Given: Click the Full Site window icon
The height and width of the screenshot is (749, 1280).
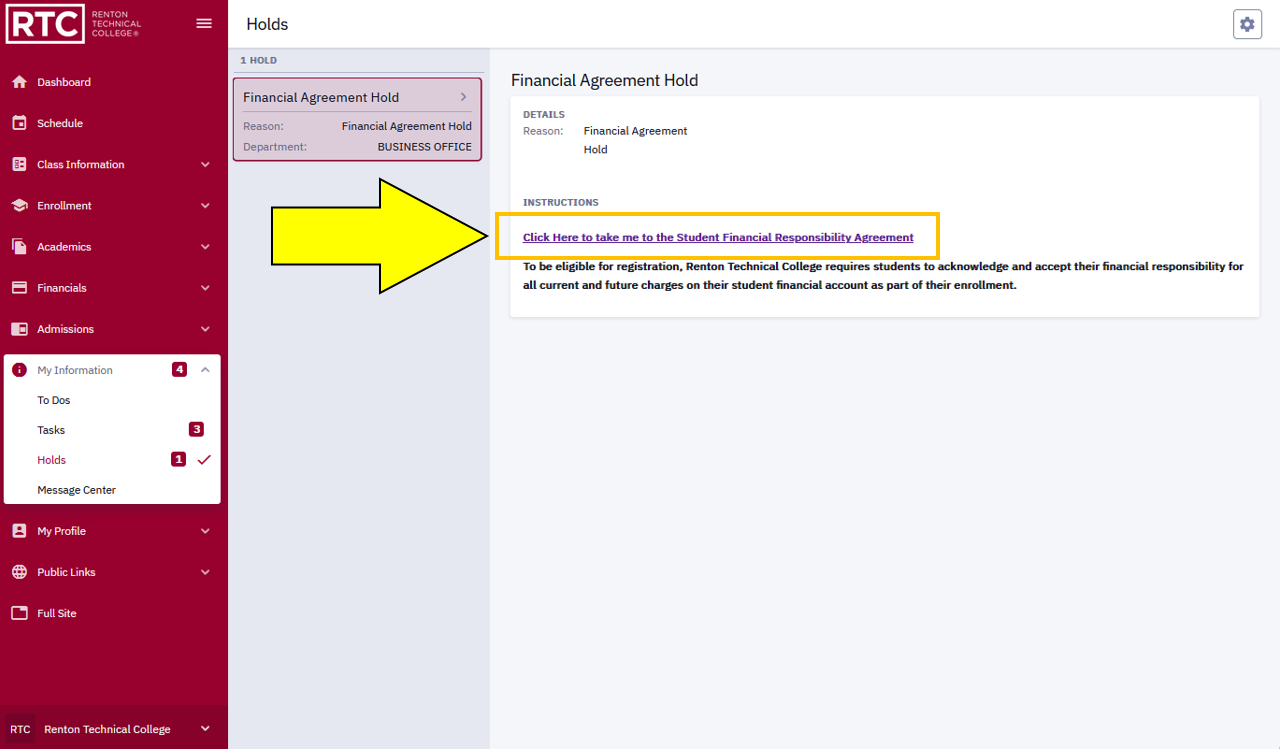Looking at the screenshot, I should click(x=19, y=613).
